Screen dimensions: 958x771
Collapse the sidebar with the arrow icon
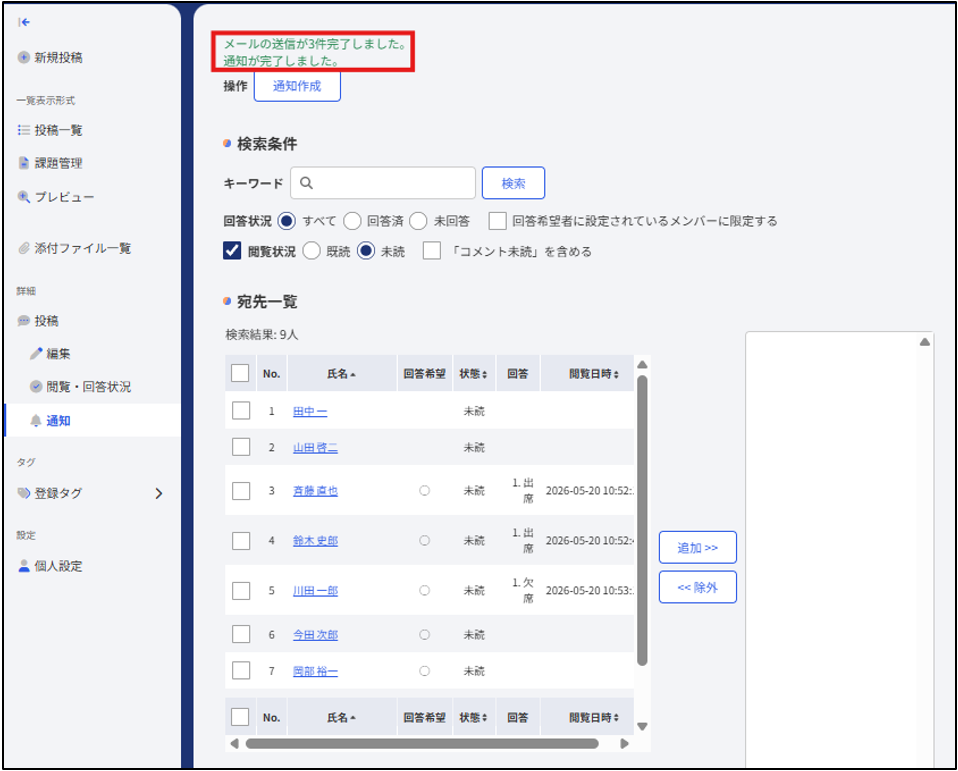tap(24, 23)
